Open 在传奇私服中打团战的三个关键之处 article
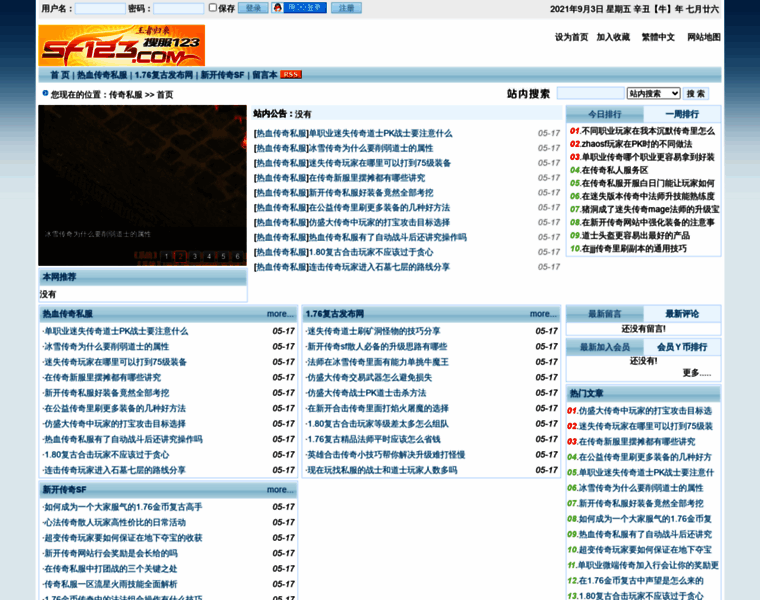The width and height of the screenshot is (760, 600). click(x=110, y=569)
